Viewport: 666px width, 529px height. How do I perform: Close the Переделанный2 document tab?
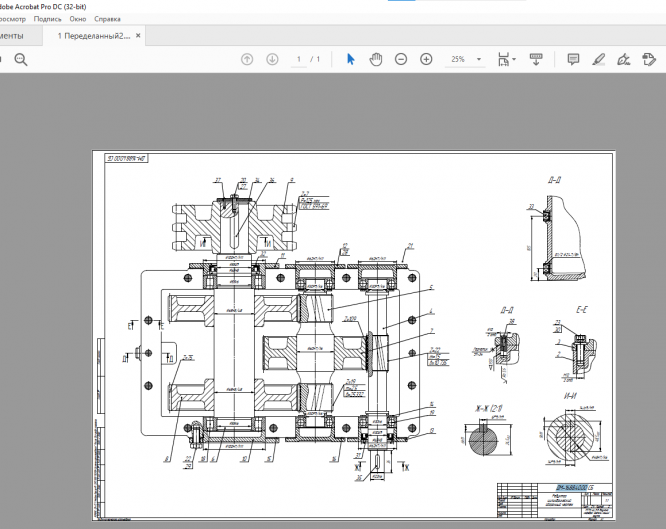point(139,36)
